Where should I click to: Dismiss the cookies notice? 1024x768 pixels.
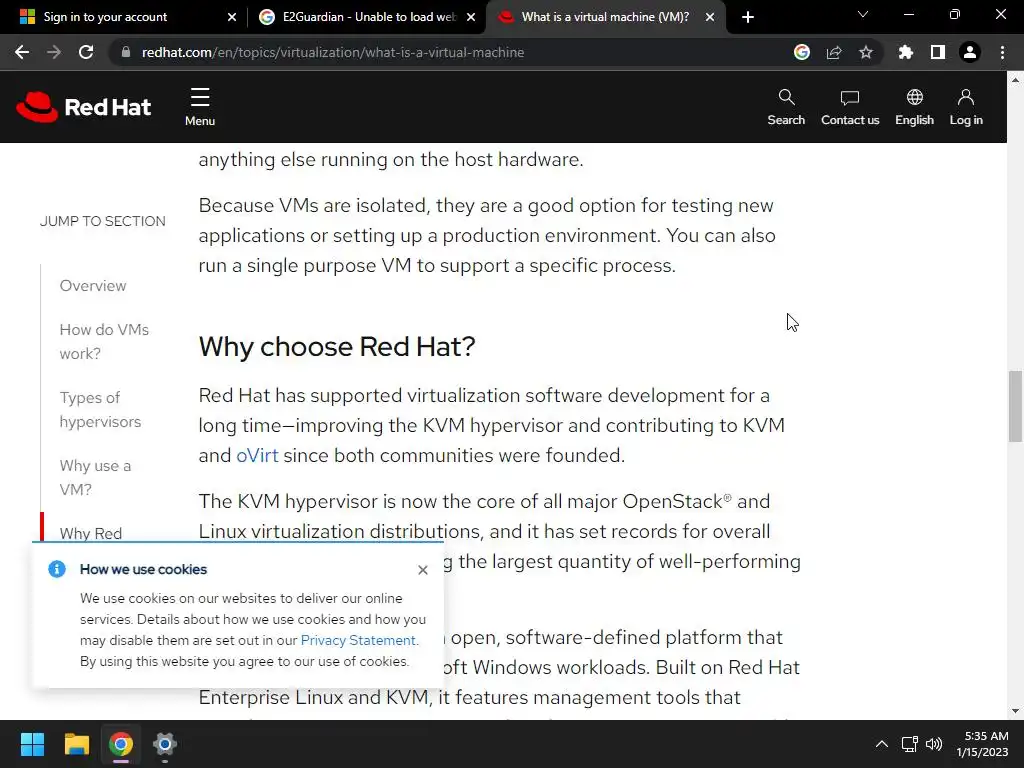pos(423,570)
